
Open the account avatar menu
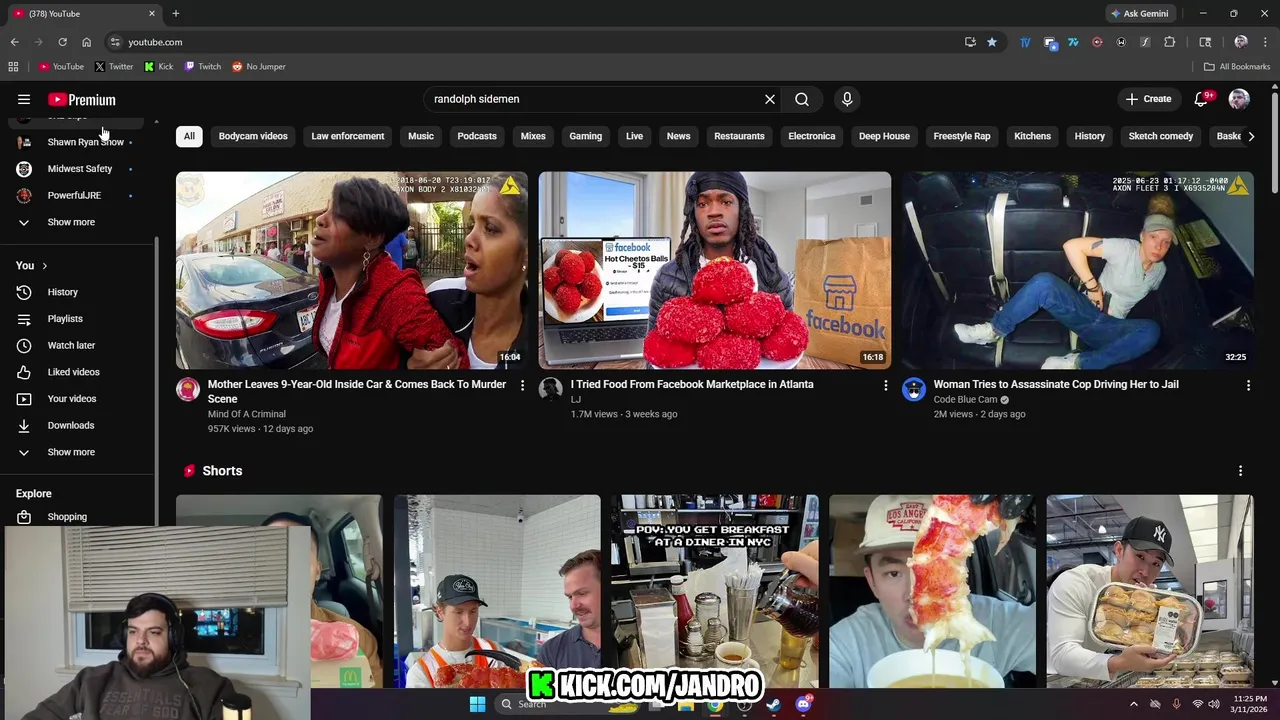[x=1239, y=99]
